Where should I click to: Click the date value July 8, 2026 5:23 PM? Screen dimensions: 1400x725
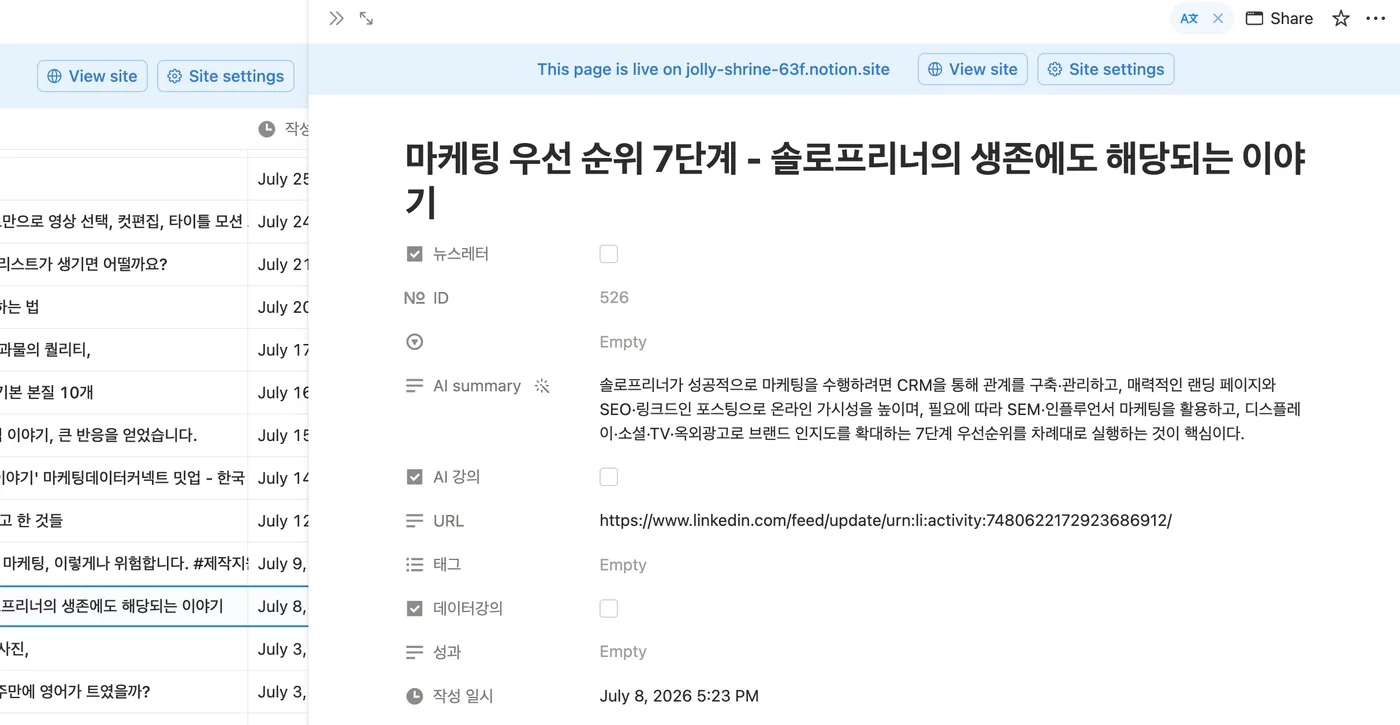coord(679,696)
